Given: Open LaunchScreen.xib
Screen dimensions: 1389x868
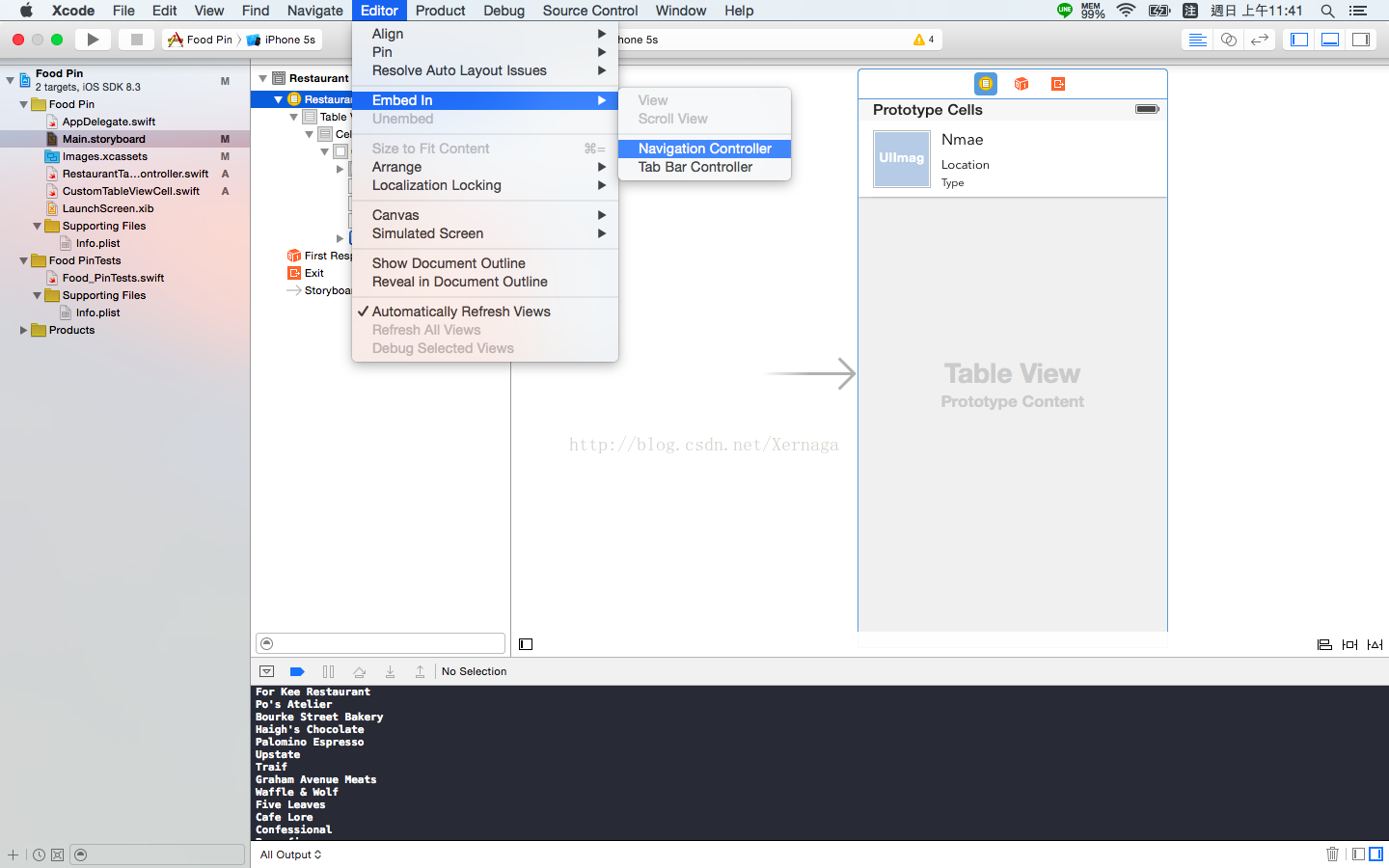Looking at the screenshot, I should click(x=107, y=208).
